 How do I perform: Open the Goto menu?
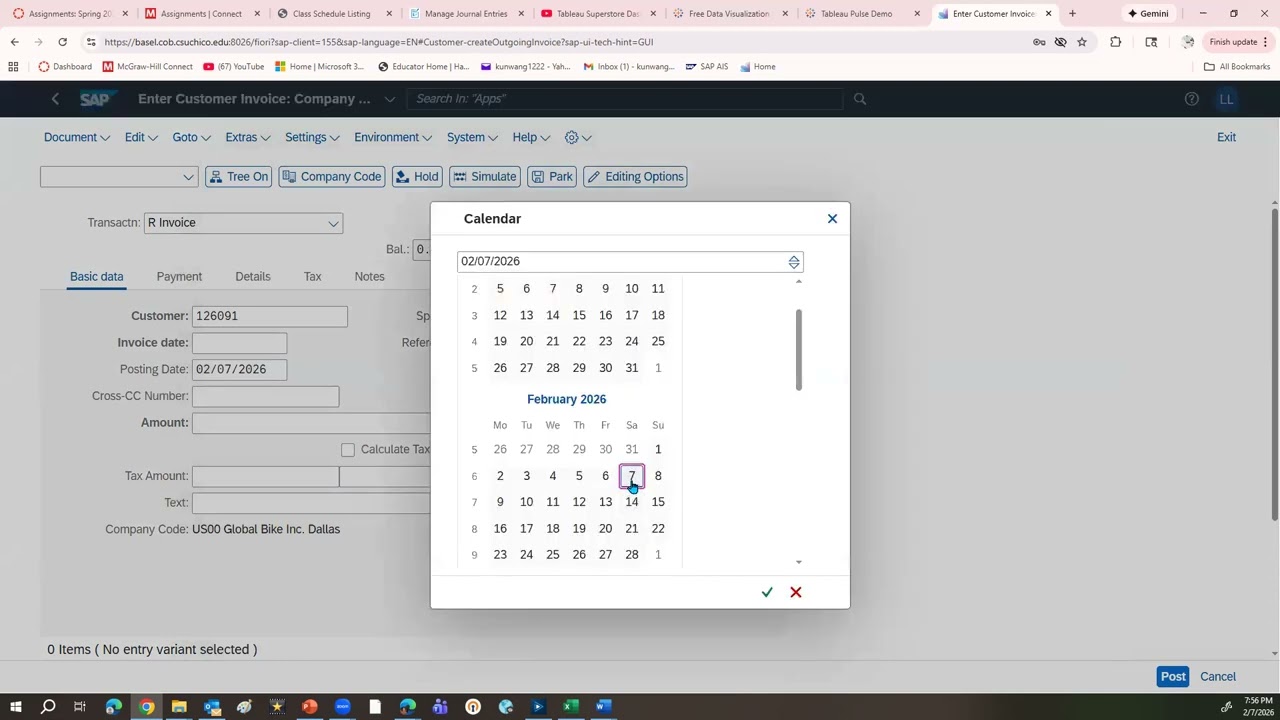coord(191,137)
